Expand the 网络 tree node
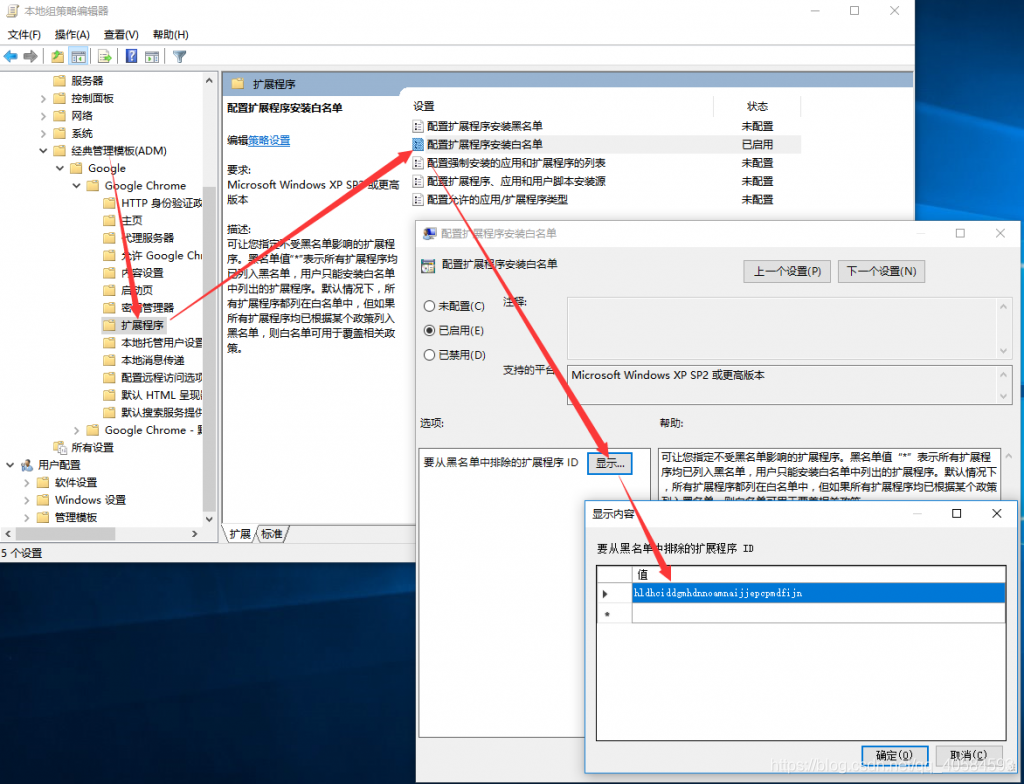The height and width of the screenshot is (784, 1024). [43, 116]
